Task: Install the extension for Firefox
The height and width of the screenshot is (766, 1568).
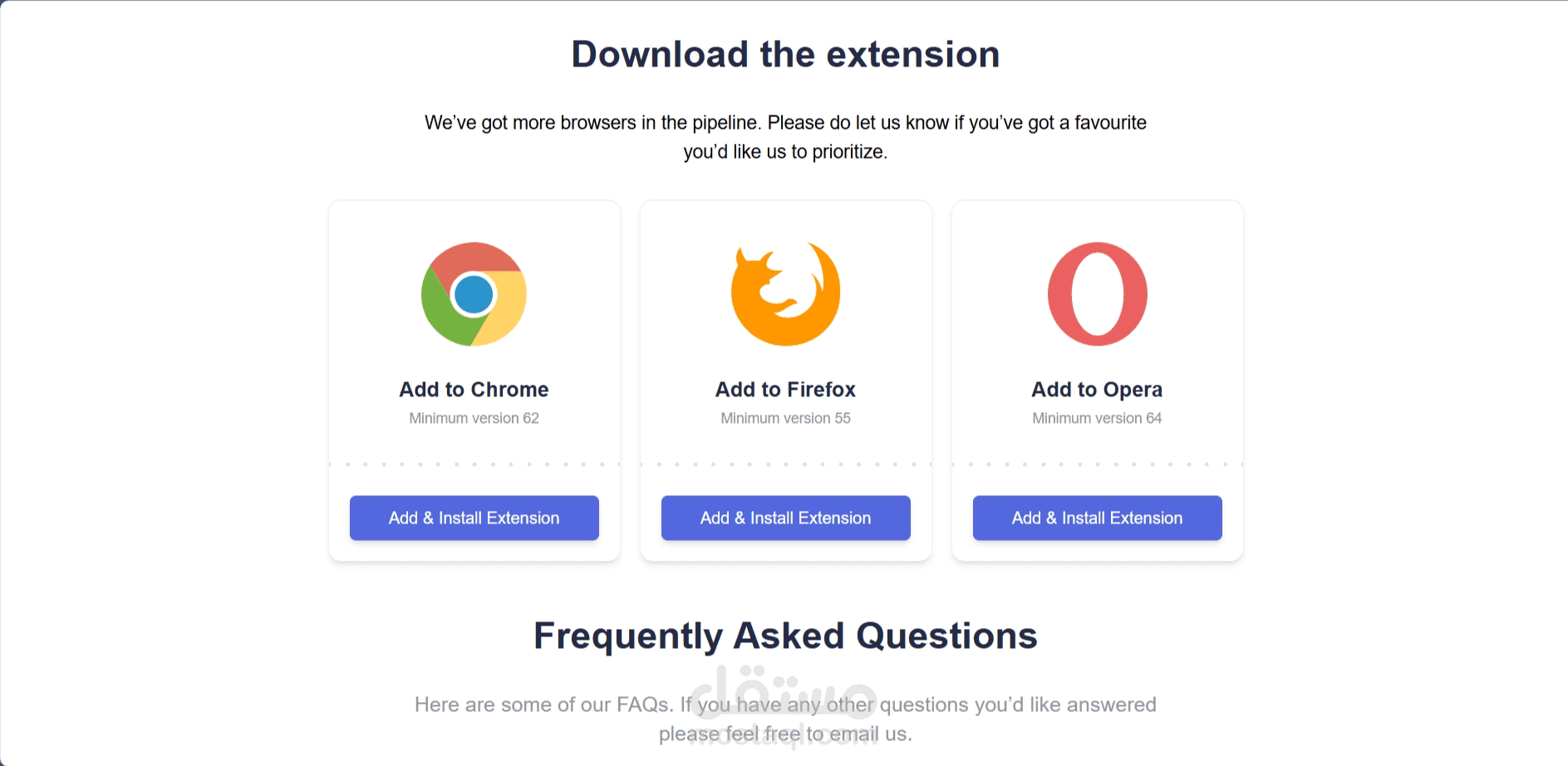Action: tap(785, 518)
